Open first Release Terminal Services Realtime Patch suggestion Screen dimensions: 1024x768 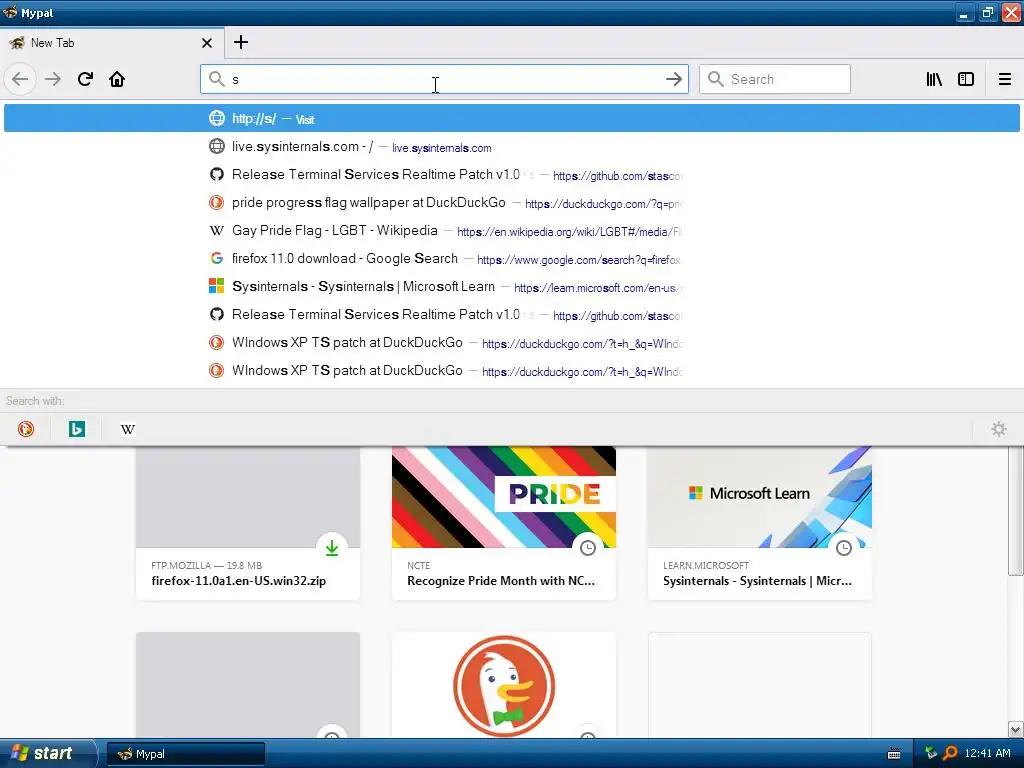(x=512, y=175)
